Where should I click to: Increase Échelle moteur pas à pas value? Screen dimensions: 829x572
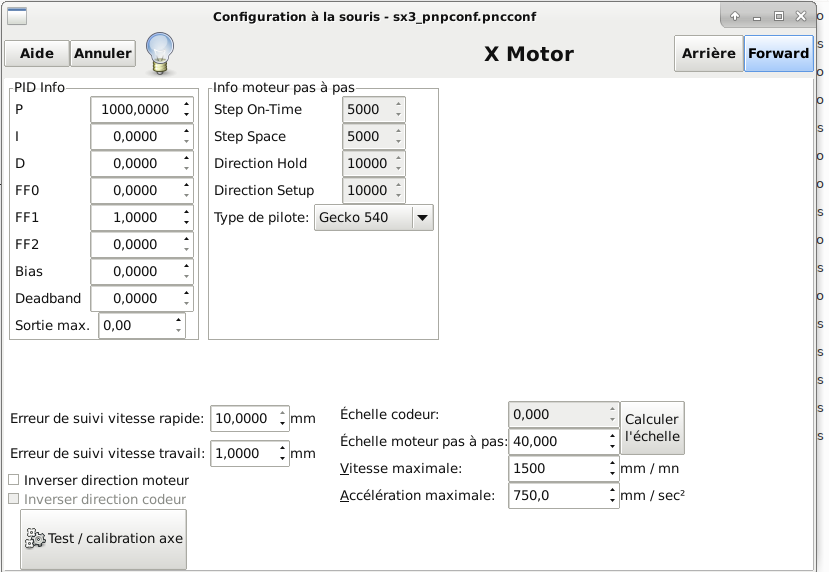tap(612, 436)
